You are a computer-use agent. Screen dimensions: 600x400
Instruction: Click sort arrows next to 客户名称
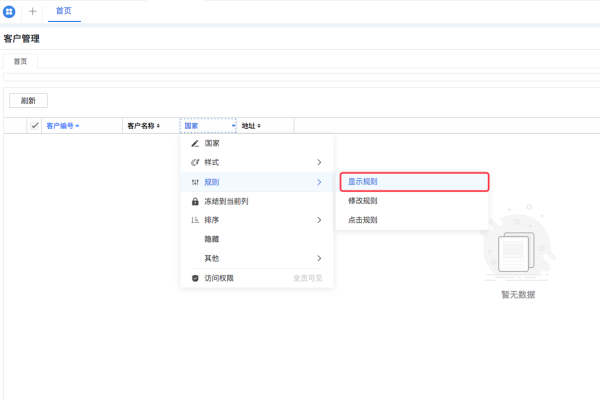[x=158, y=126]
